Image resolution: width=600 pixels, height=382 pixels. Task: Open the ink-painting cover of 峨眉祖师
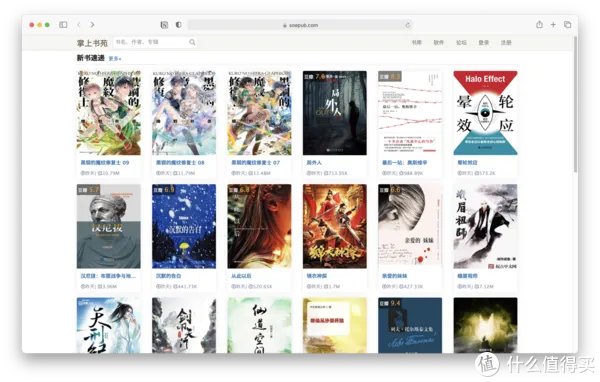[x=486, y=226]
